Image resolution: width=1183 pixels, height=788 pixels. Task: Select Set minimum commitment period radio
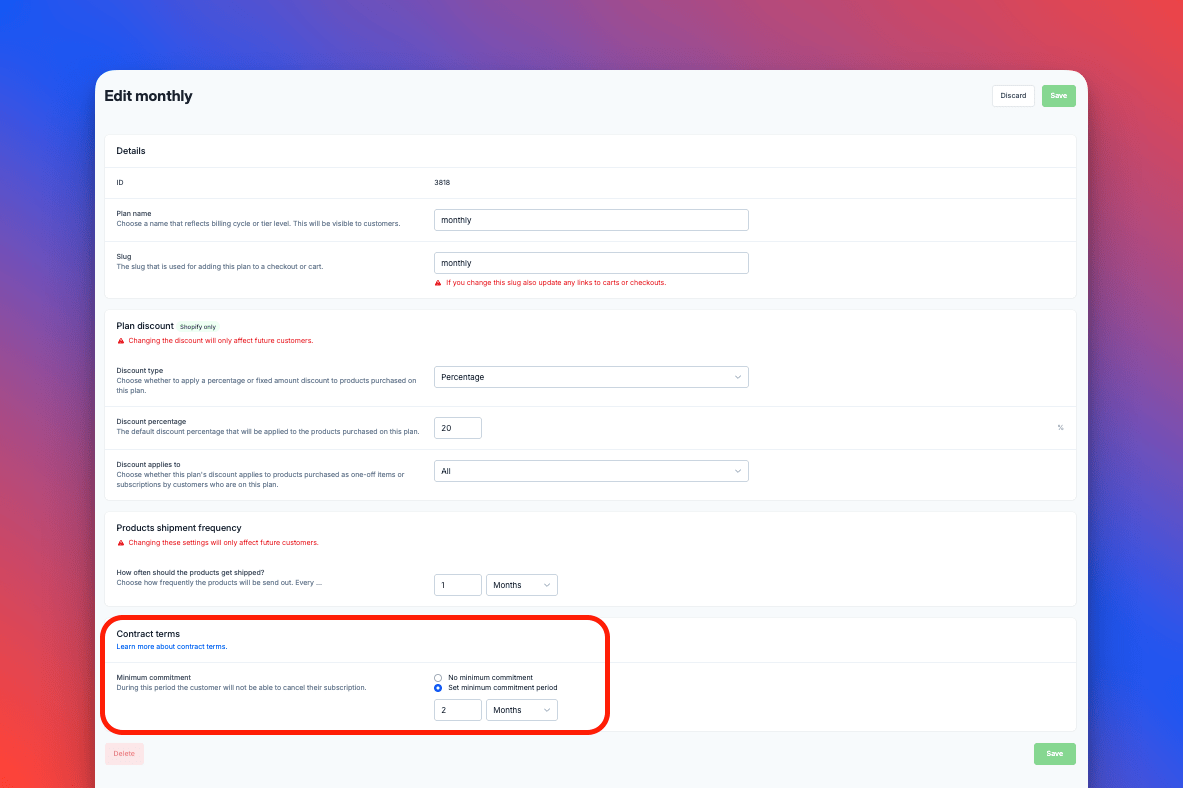point(438,688)
